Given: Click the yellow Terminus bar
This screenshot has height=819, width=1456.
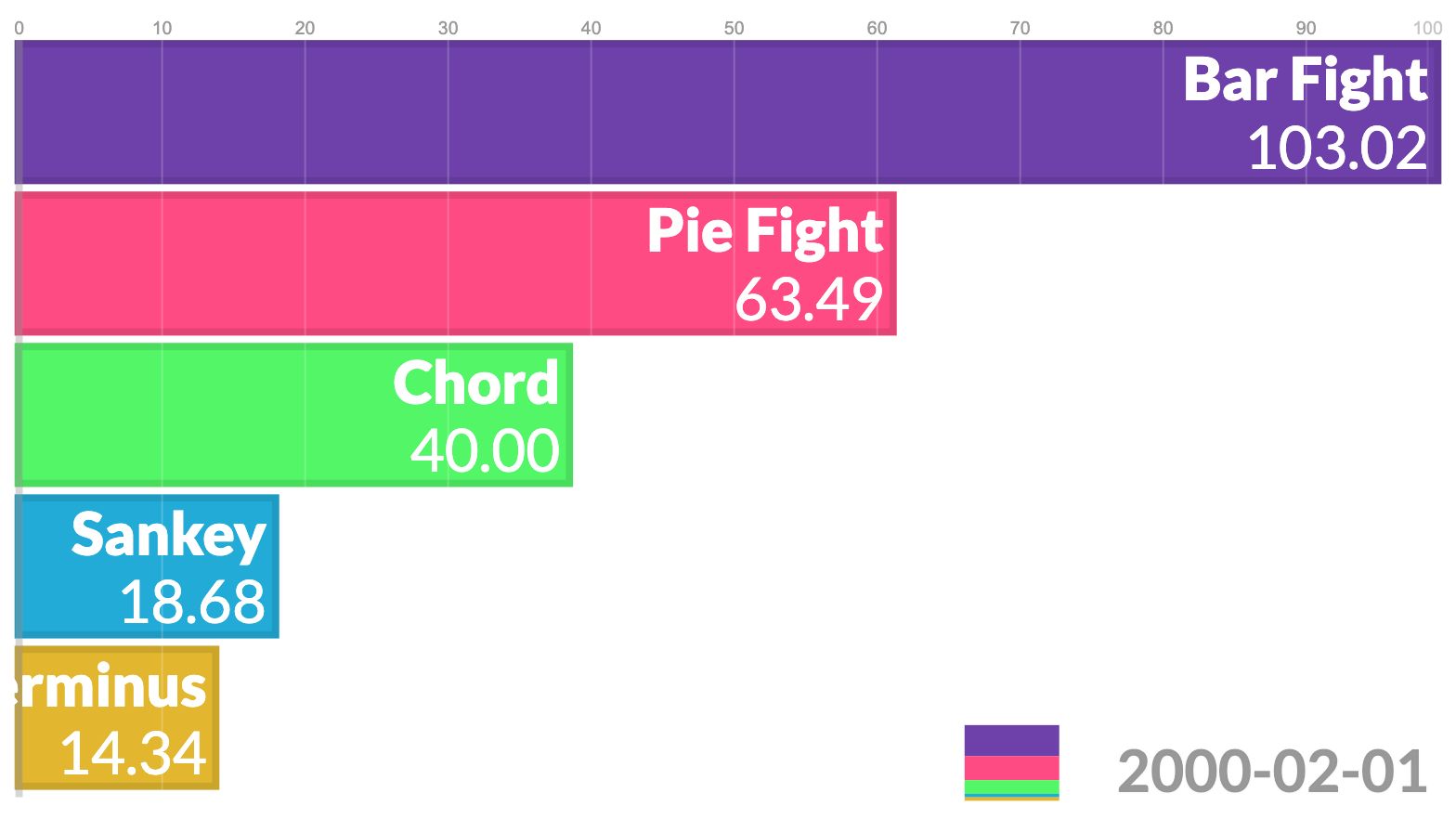Looking at the screenshot, I should click(117, 718).
